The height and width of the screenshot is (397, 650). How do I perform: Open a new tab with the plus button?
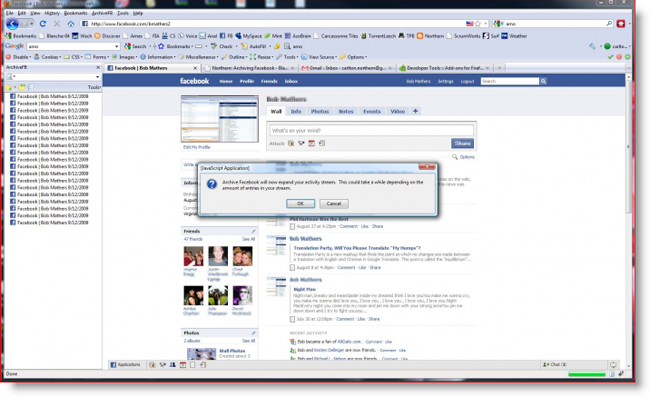500,68
